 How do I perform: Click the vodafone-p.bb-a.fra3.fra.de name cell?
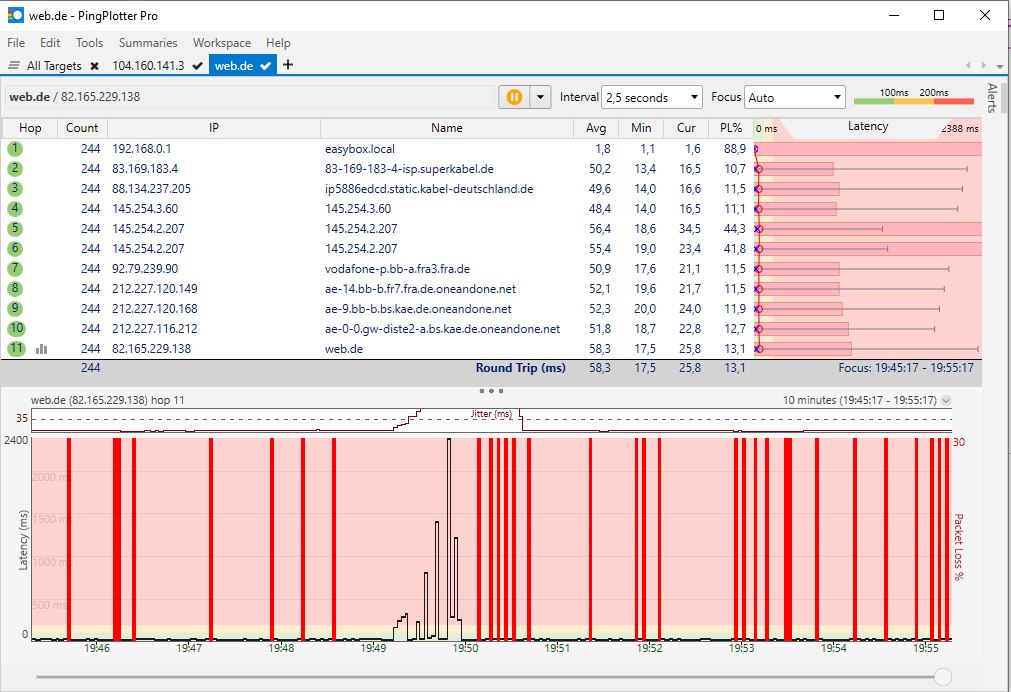pyautogui.click(x=397, y=269)
